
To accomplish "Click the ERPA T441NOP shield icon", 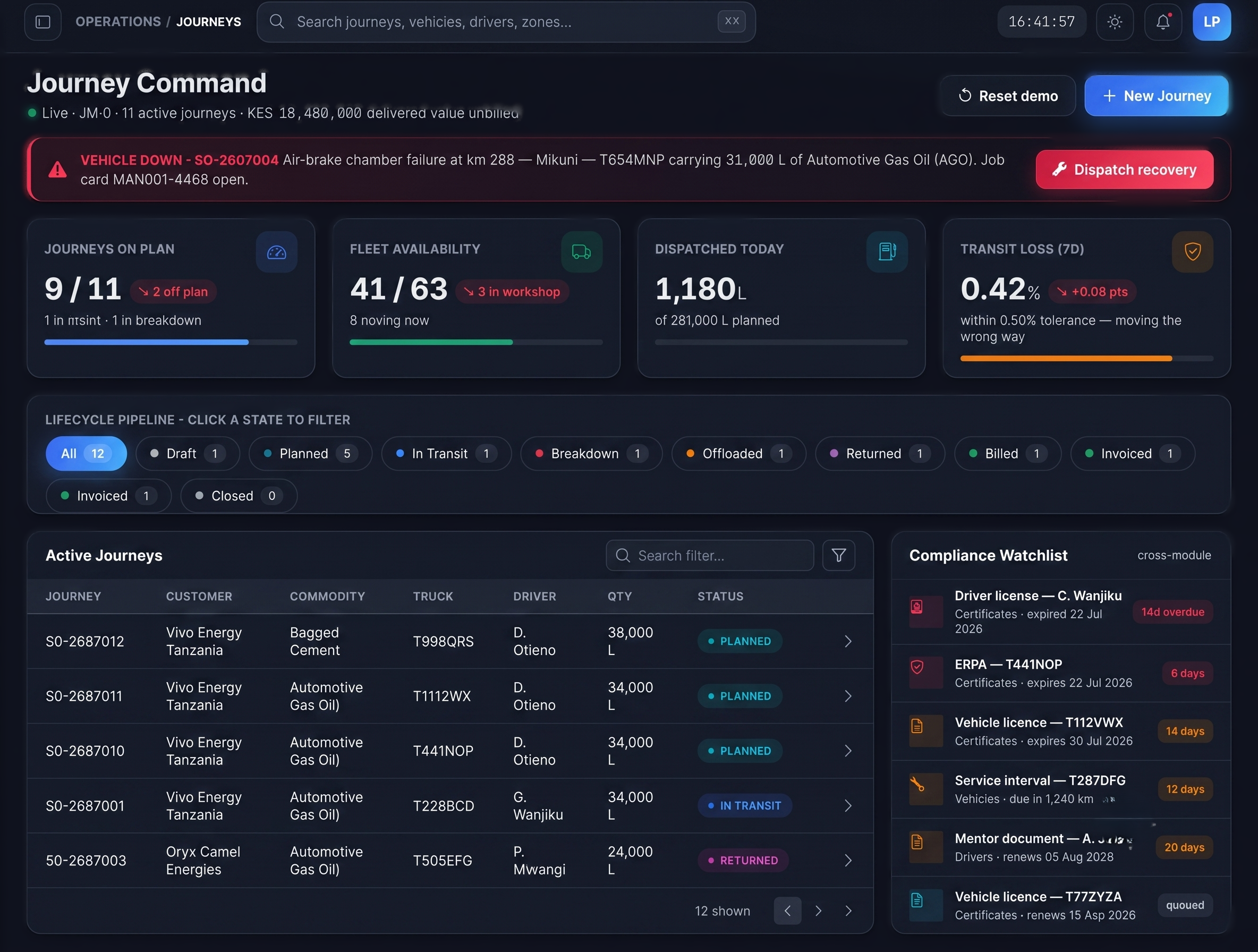I will 925,673.
